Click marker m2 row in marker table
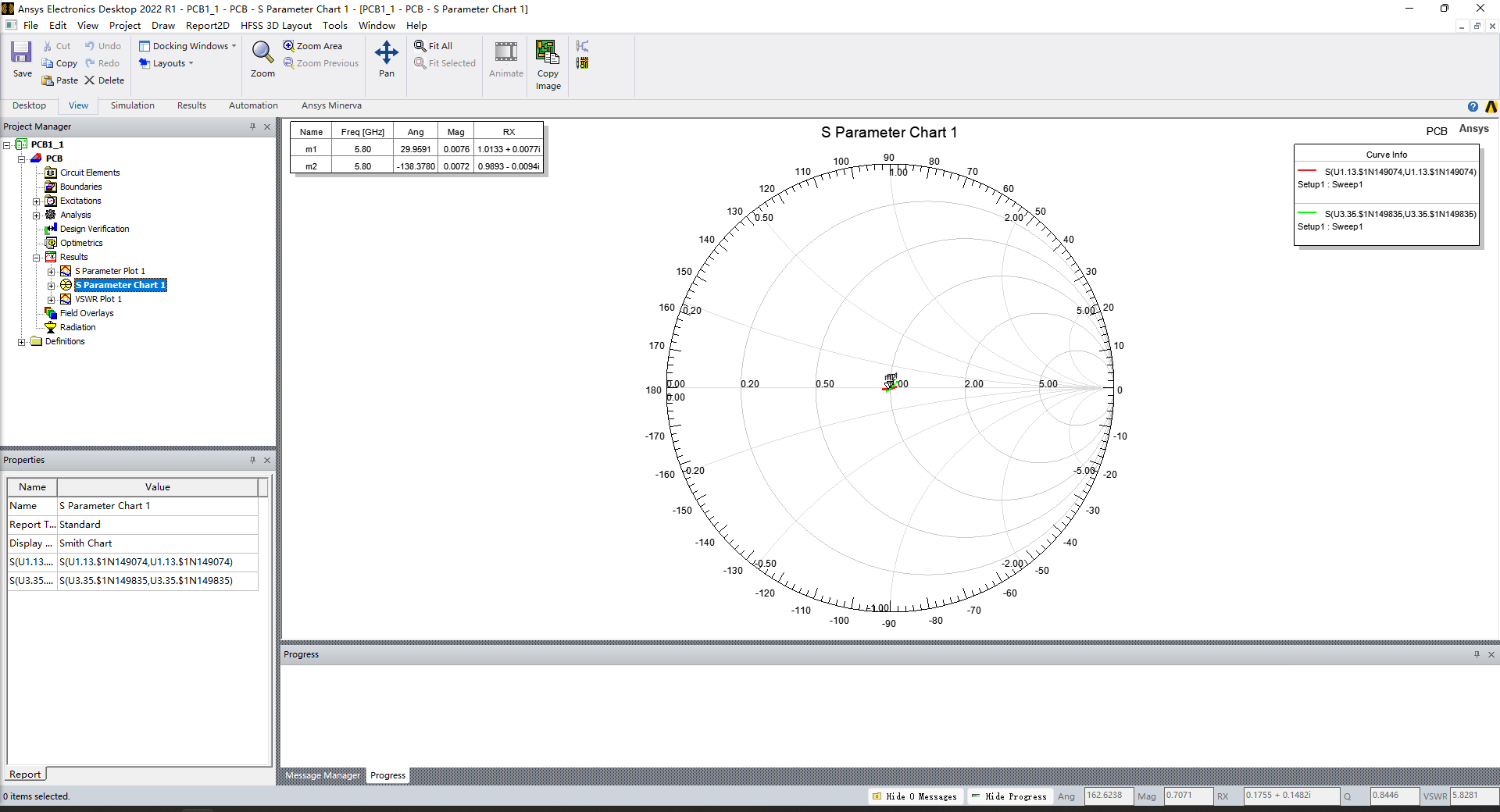The image size is (1500, 812). coord(417,166)
